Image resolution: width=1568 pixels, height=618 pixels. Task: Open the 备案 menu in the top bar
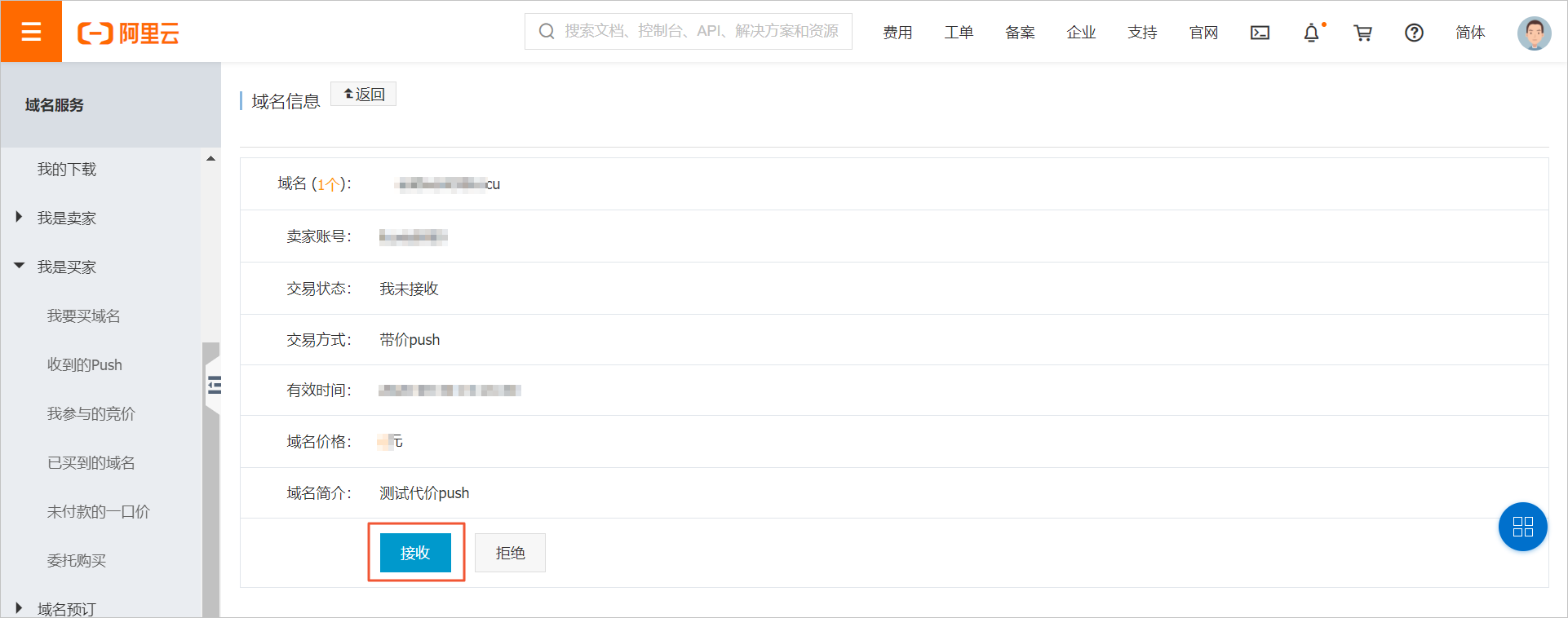tap(1020, 33)
